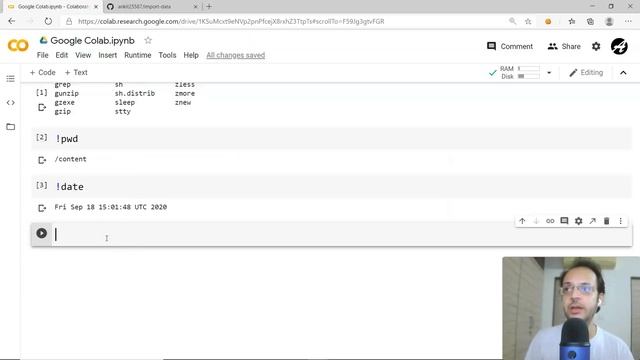Open the Editing mode dropdown
The image size is (640, 360).
pyautogui.click(x=586, y=73)
